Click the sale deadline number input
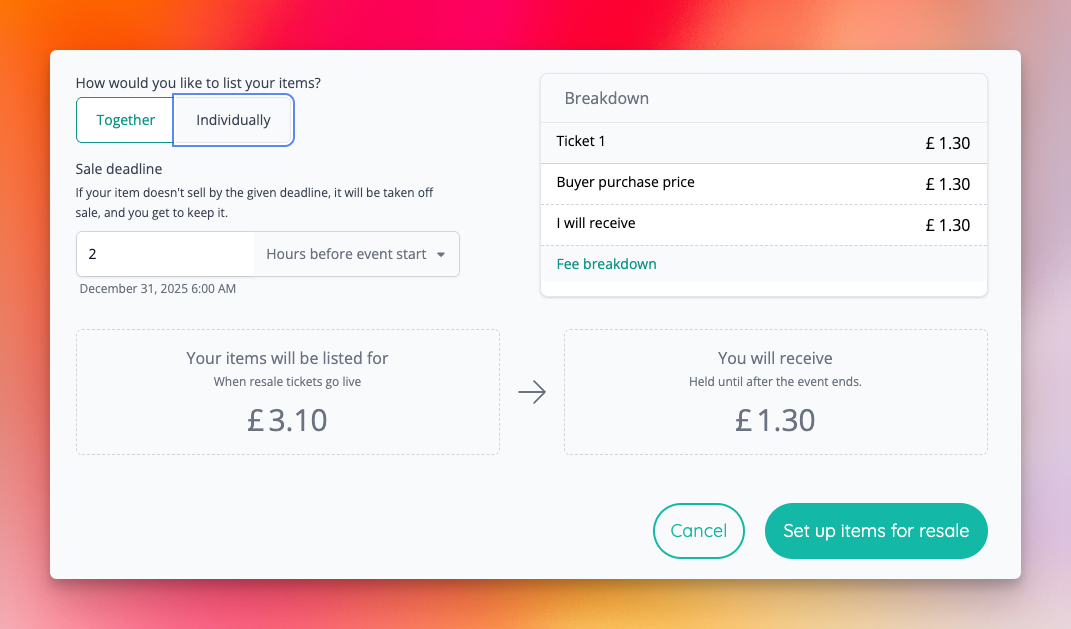 (165, 254)
